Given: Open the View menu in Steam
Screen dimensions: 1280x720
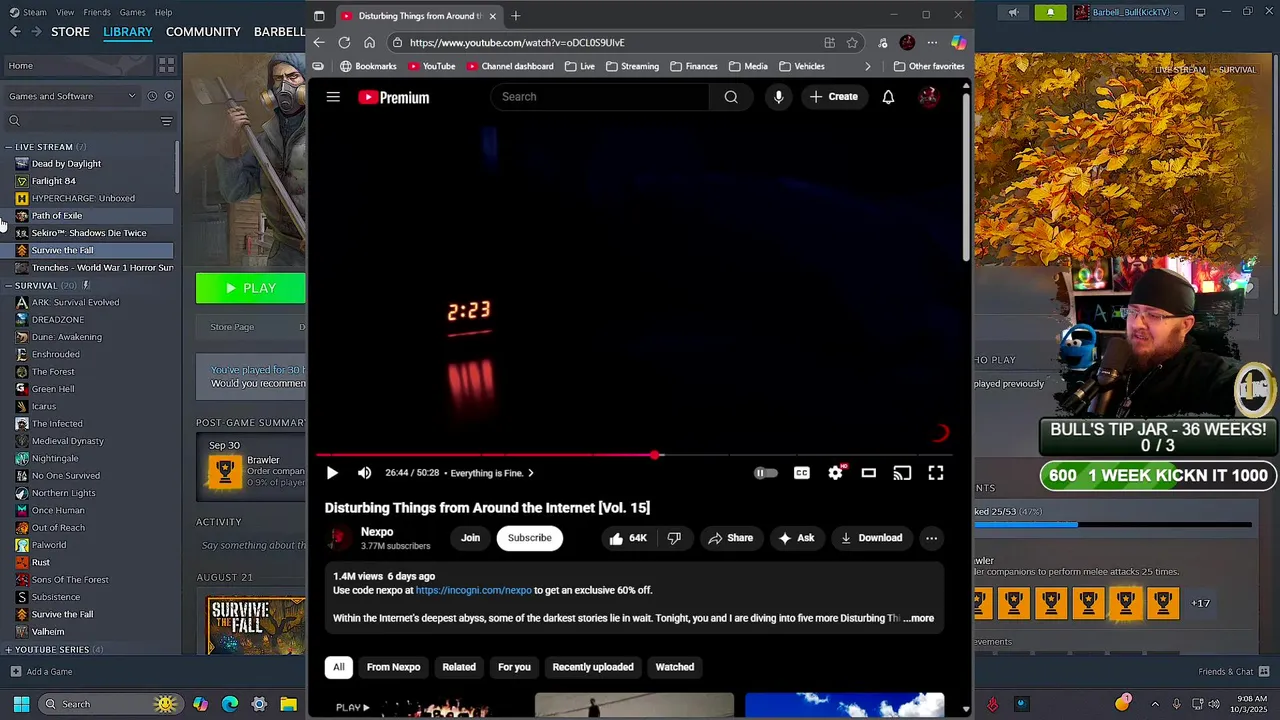Looking at the screenshot, I should click(65, 12).
